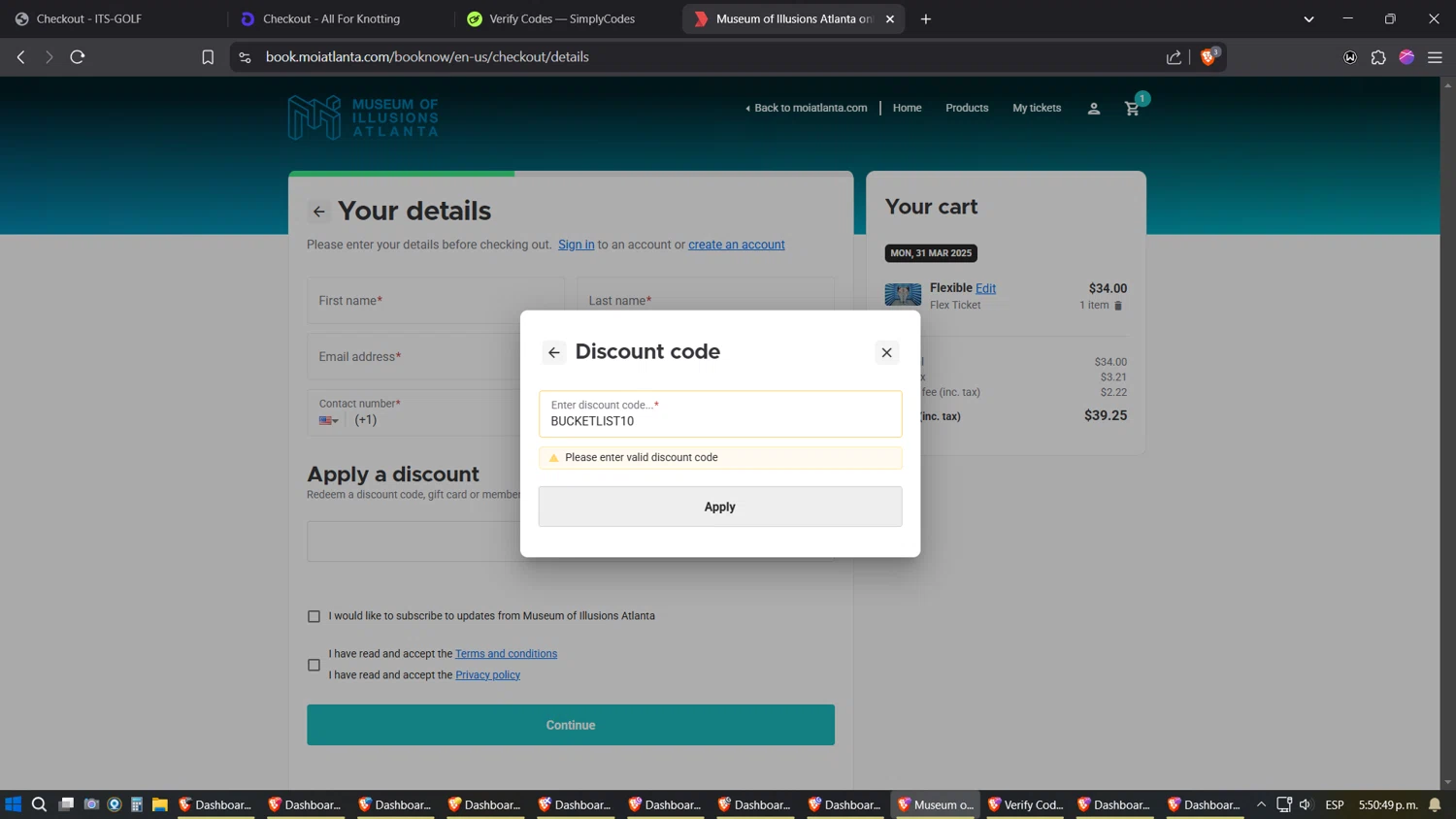Switch to Verify Cod... taskbar window
Viewport: 1456px width, 819px height.
[1025, 804]
